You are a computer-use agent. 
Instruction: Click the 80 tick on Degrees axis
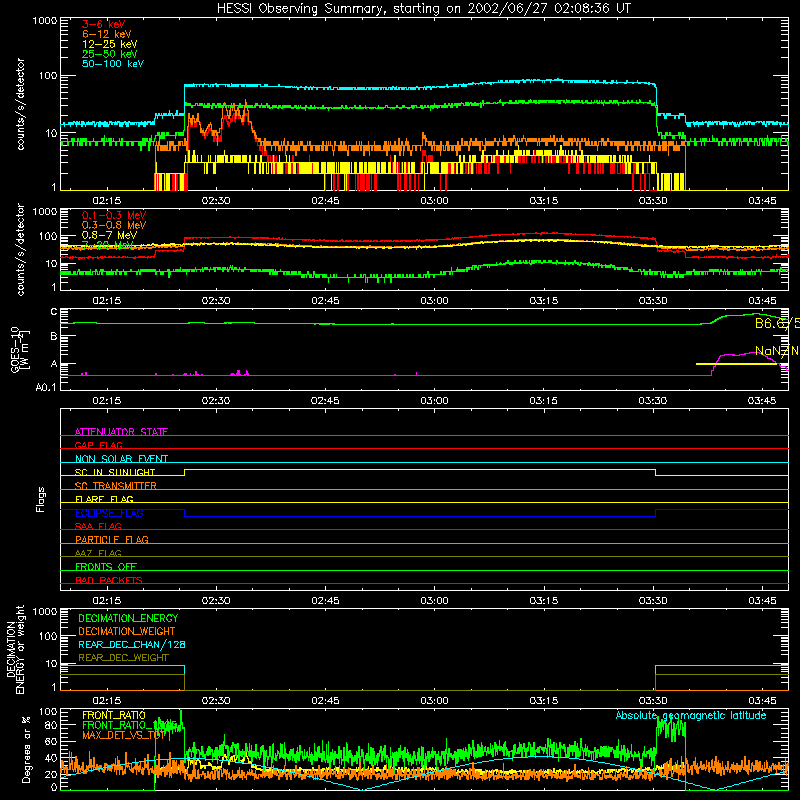point(51,726)
